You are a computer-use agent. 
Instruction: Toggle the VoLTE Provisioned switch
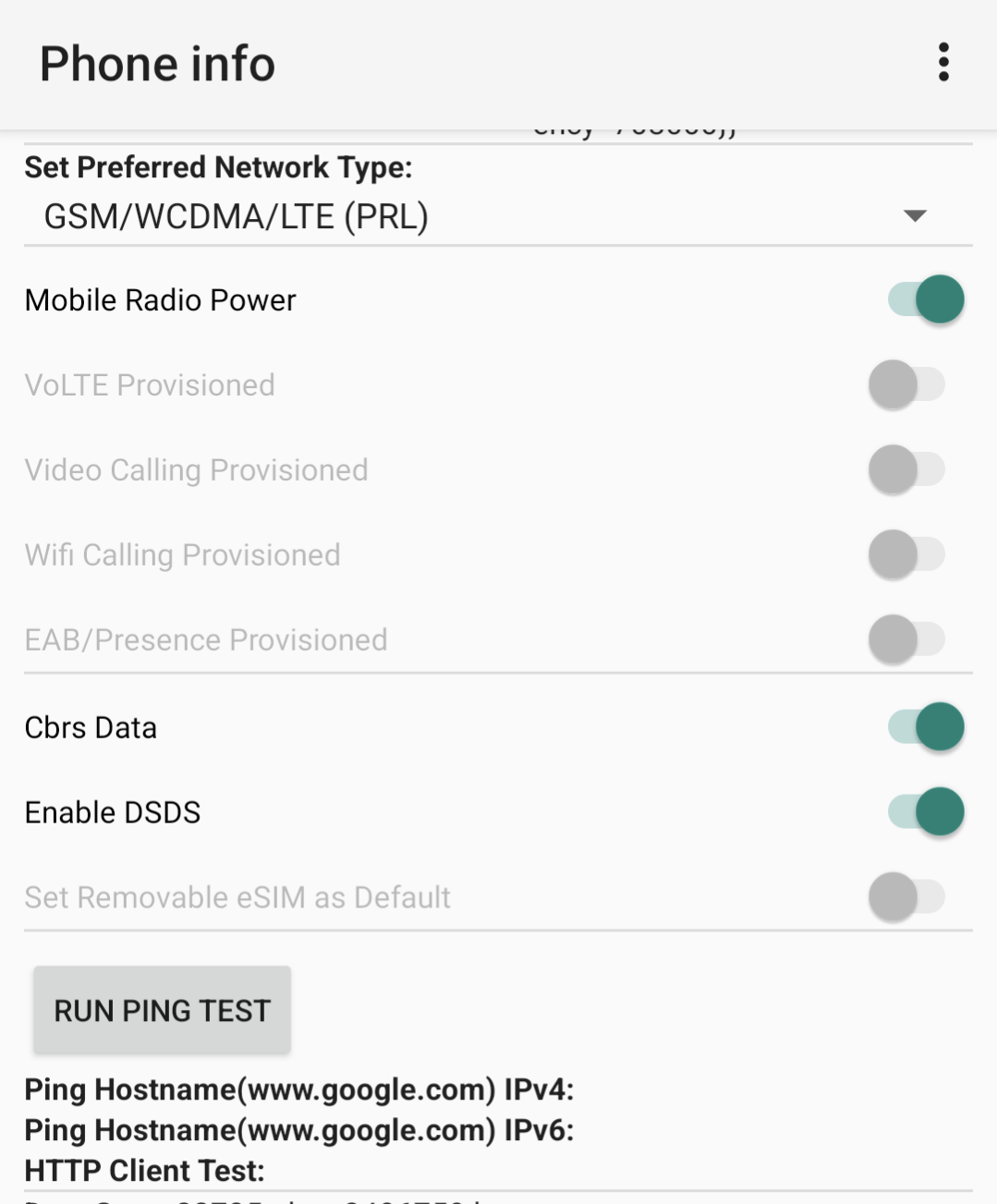point(906,384)
